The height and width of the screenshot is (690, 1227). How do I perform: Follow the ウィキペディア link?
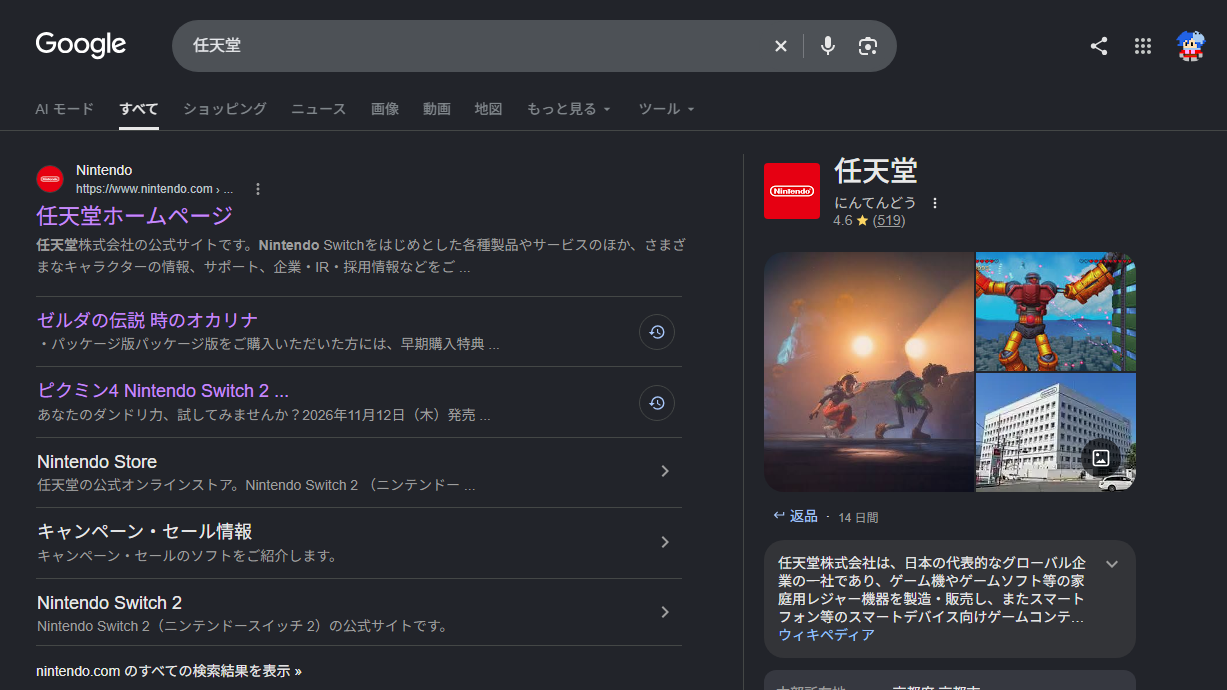[827, 635]
